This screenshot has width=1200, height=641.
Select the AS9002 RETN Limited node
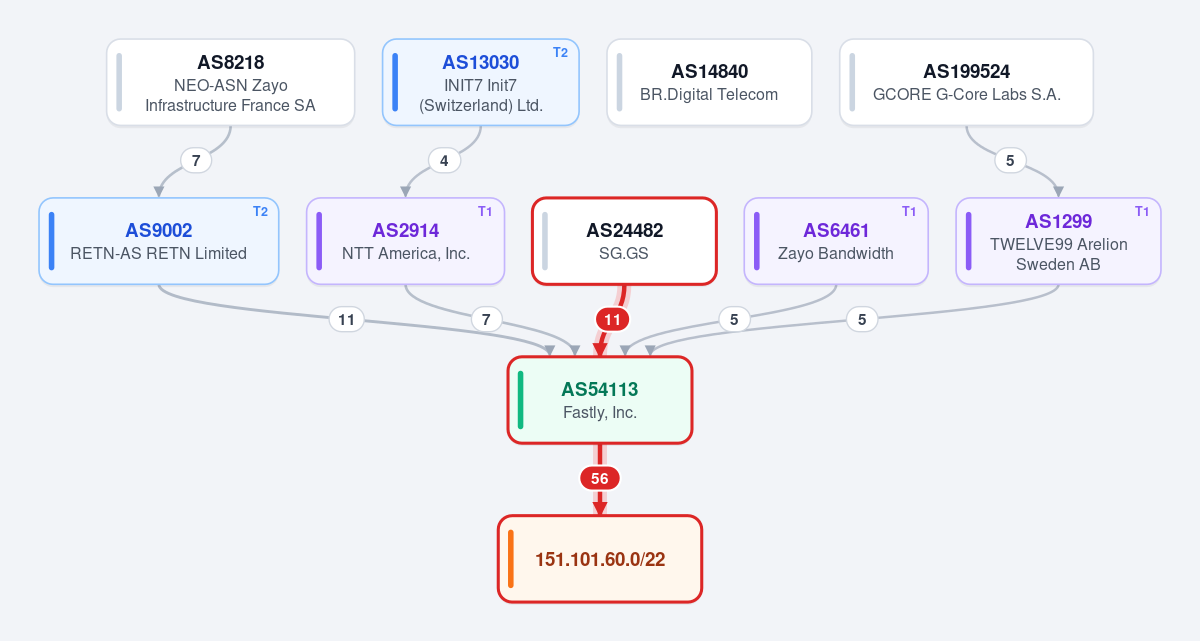coord(159,241)
